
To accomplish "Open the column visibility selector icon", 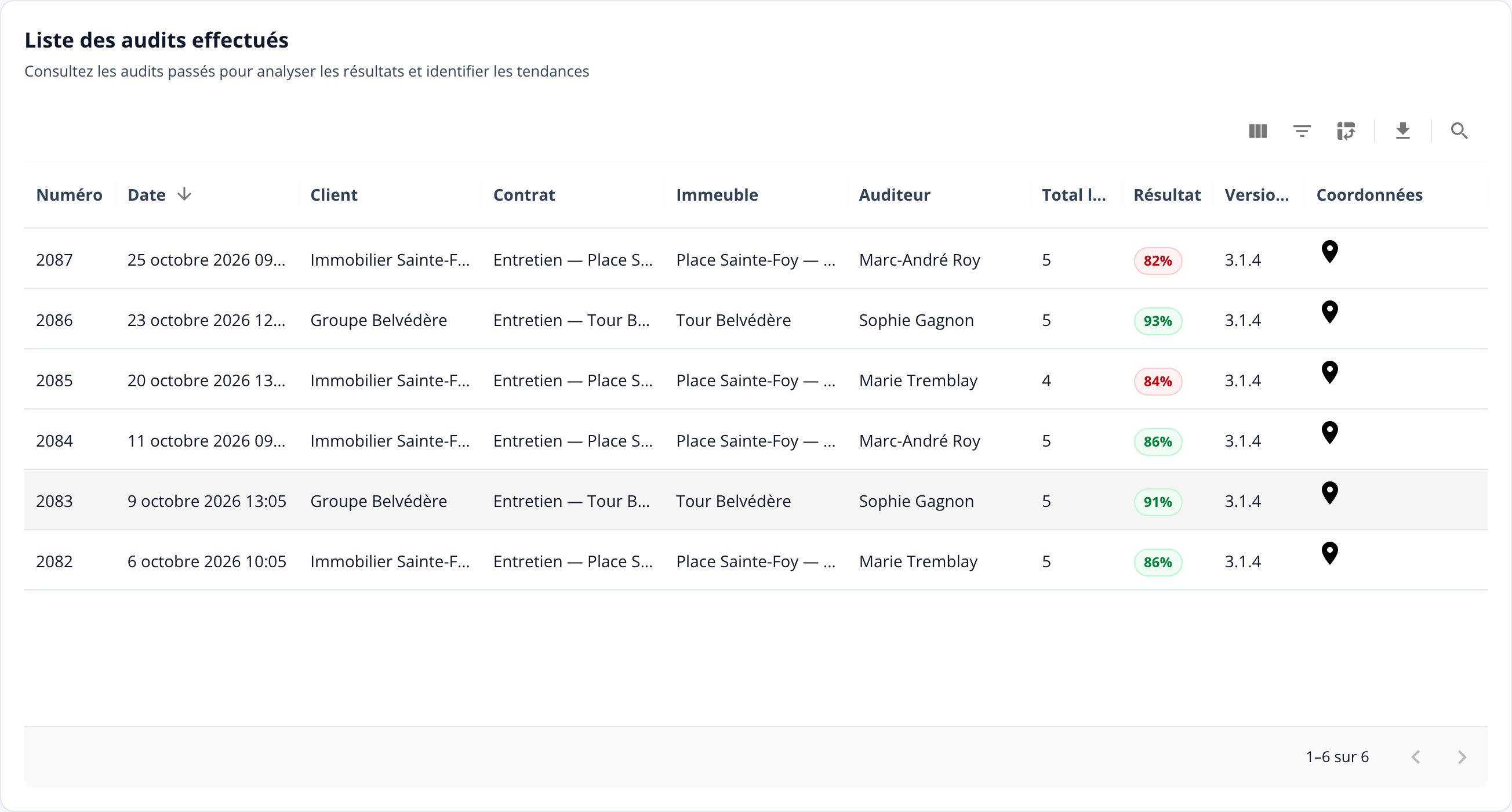I will pyautogui.click(x=1257, y=131).
